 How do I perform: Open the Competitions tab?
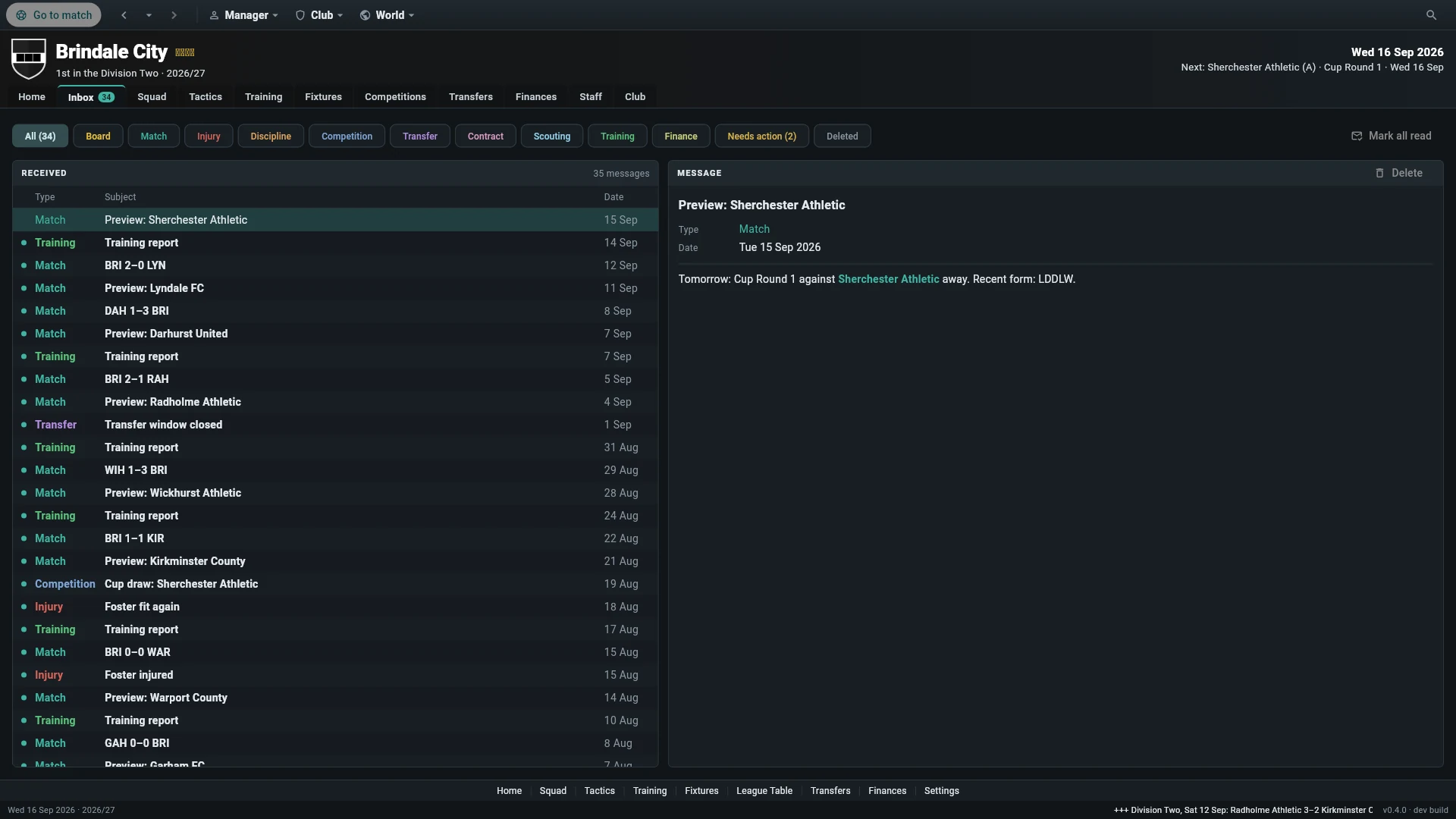click(395, 97)
